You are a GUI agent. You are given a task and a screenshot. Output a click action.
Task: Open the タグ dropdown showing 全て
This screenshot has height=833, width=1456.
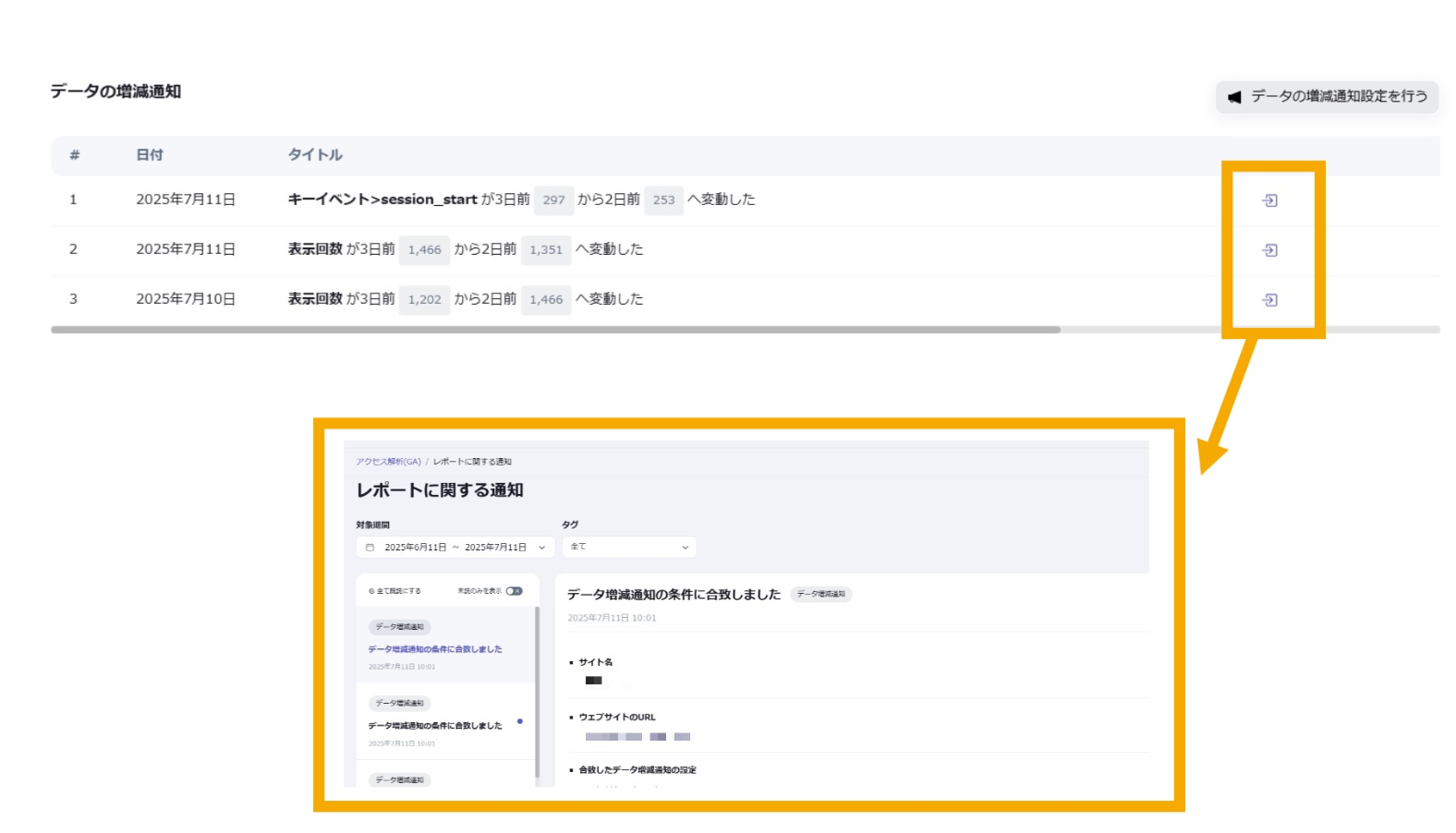tap(628, 547)
